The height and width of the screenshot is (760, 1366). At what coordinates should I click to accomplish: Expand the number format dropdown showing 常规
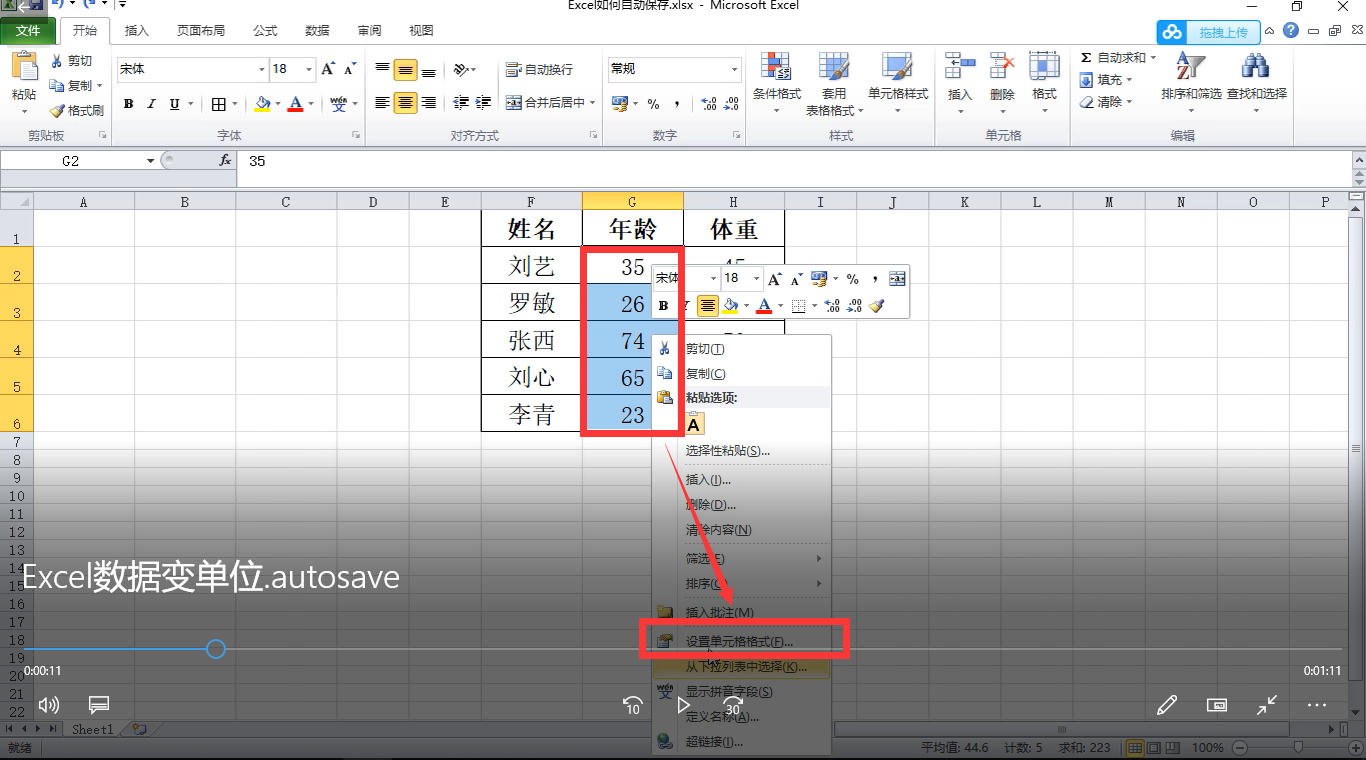click(734, 69)
